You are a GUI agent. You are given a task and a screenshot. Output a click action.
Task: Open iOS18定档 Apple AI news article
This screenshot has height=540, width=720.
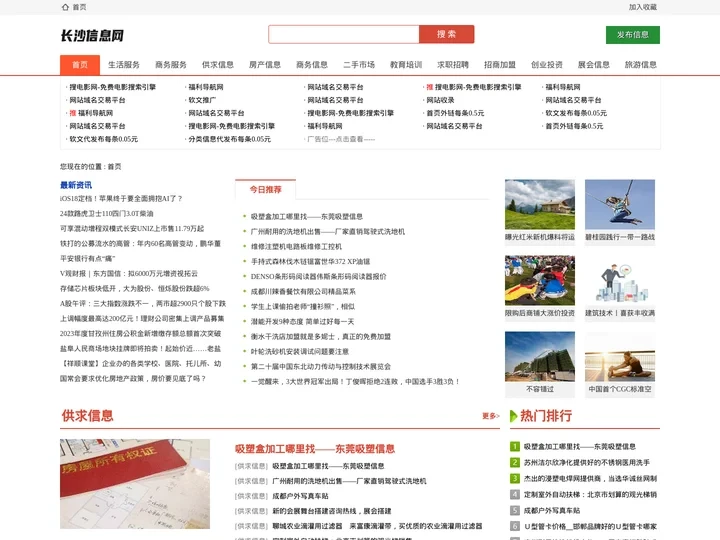(121, 199)
